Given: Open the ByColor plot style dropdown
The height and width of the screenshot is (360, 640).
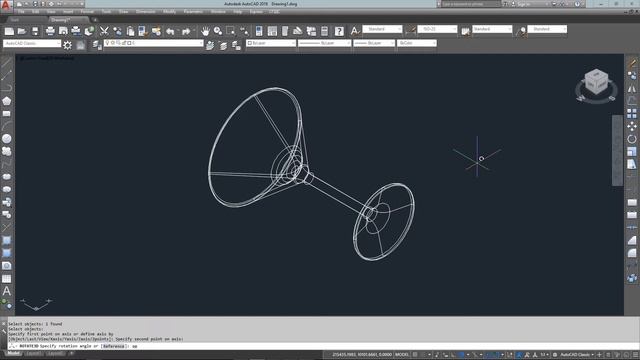Looking at the screenshot, I should point(417,43).
